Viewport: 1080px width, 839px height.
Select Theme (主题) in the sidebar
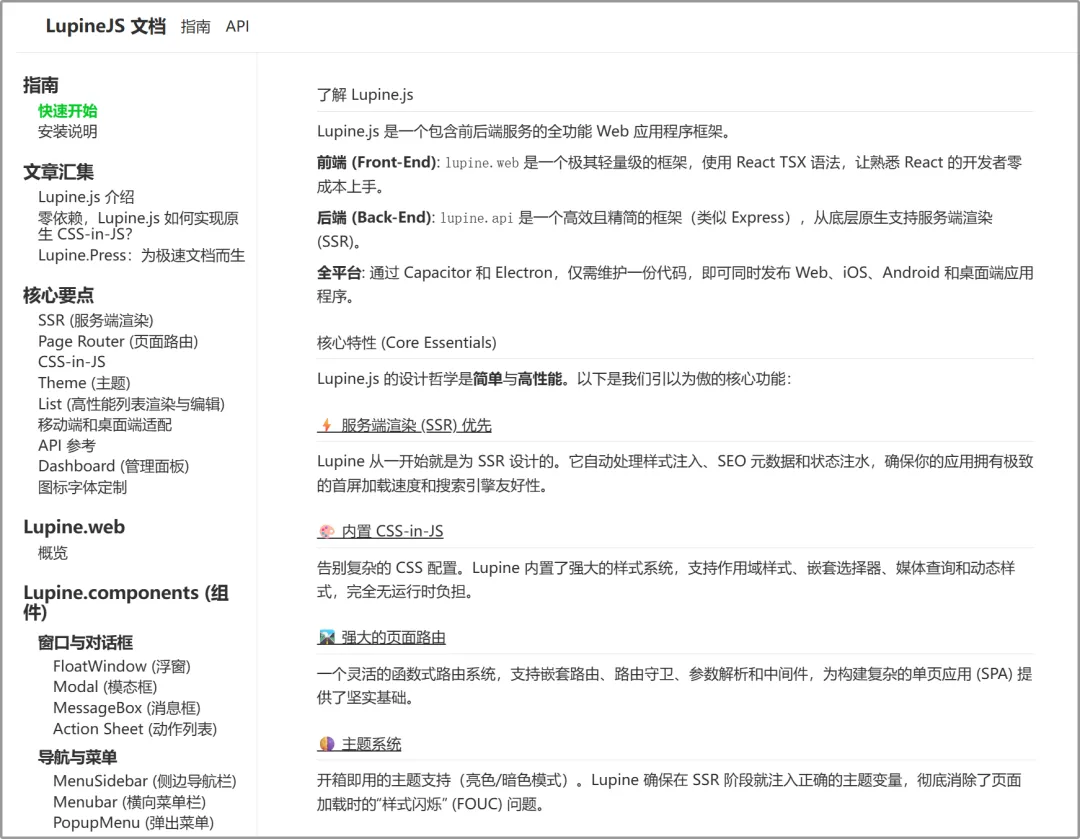(x=84, y=383)
